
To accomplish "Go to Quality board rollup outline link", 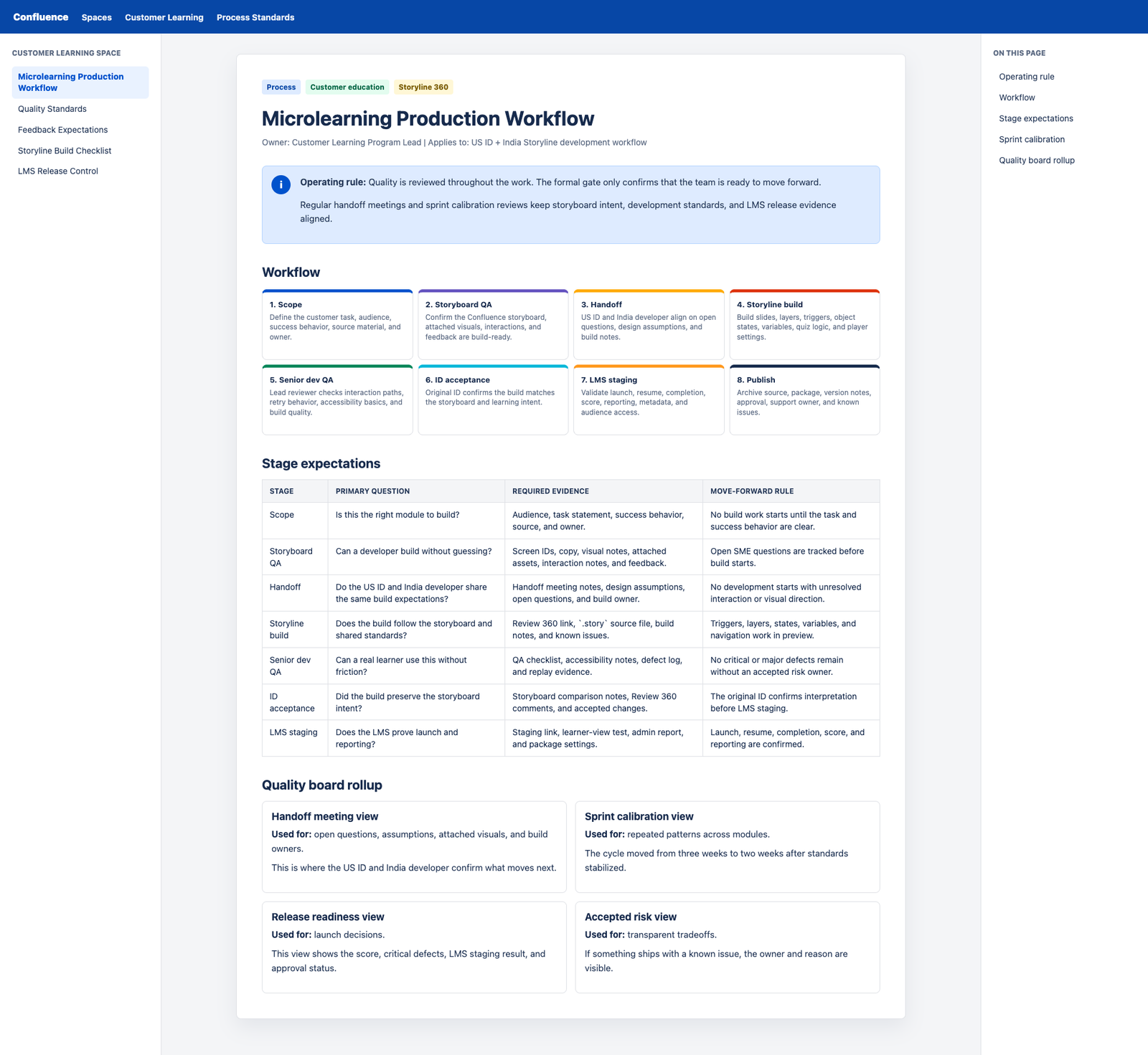I will point(1037,160).
